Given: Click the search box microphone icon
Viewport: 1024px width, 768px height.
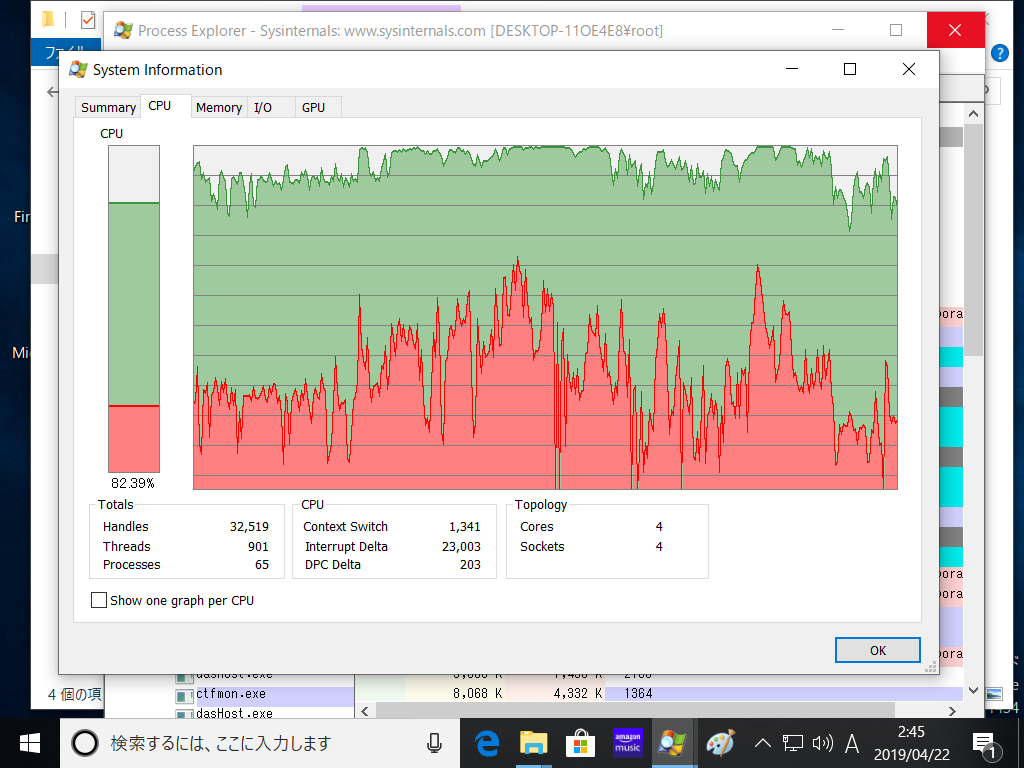Looking at the screenshot, I should click(434, 743).
